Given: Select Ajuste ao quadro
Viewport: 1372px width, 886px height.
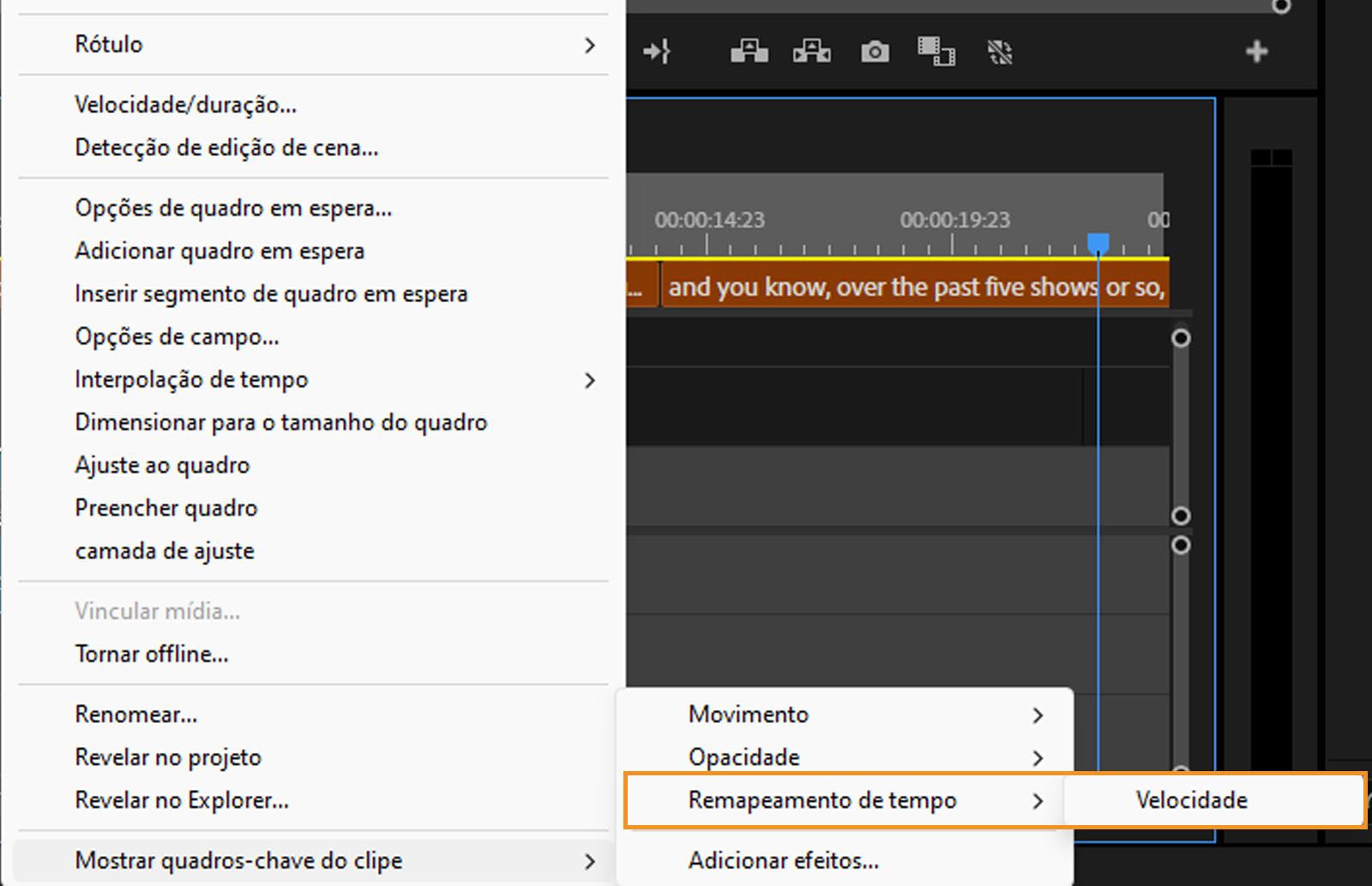Looking at the screenshot, I should (x=162, y=465).
